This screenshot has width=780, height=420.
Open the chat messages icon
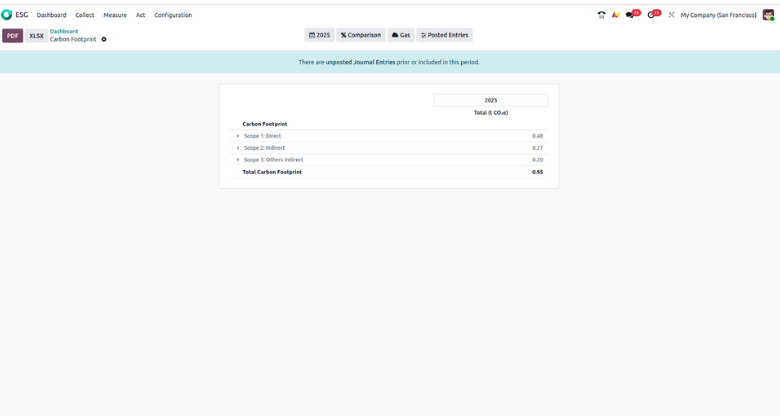[x=630, y=15]
